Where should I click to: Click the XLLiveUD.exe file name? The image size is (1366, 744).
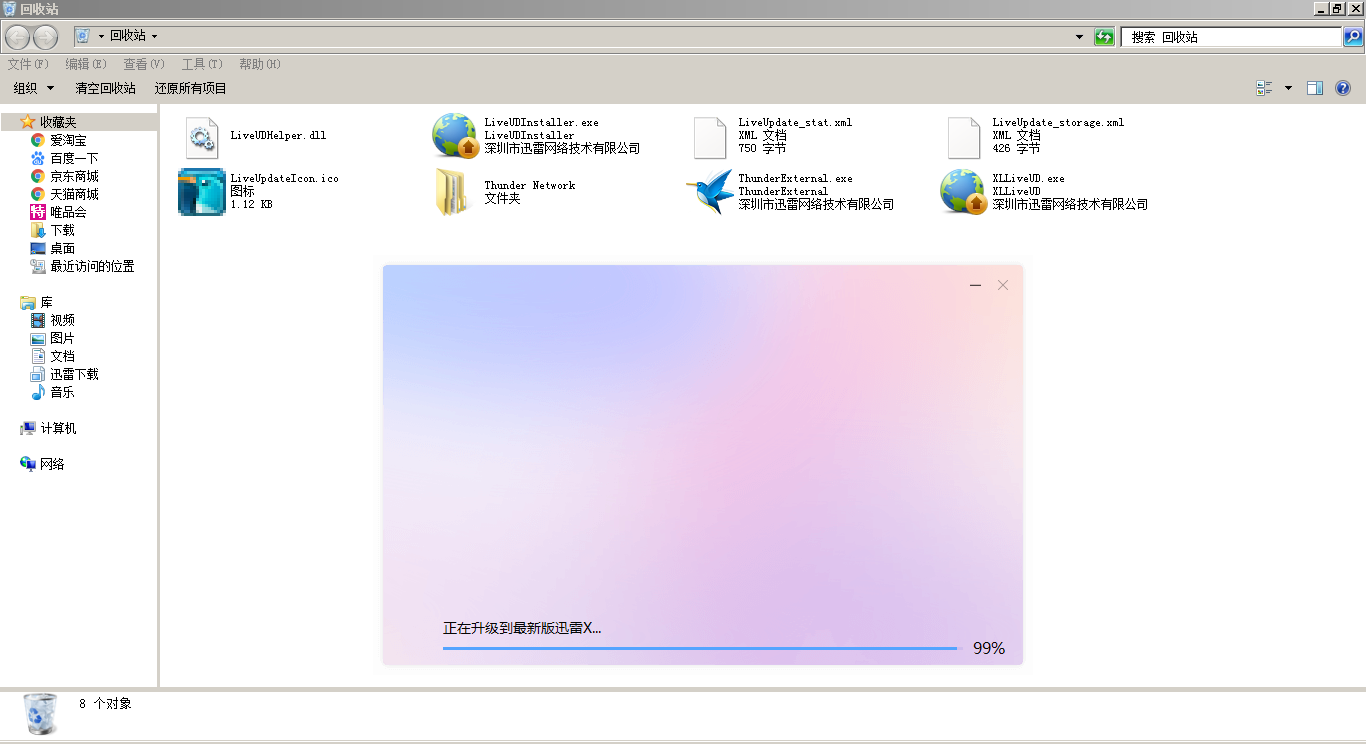point(1028,179)
